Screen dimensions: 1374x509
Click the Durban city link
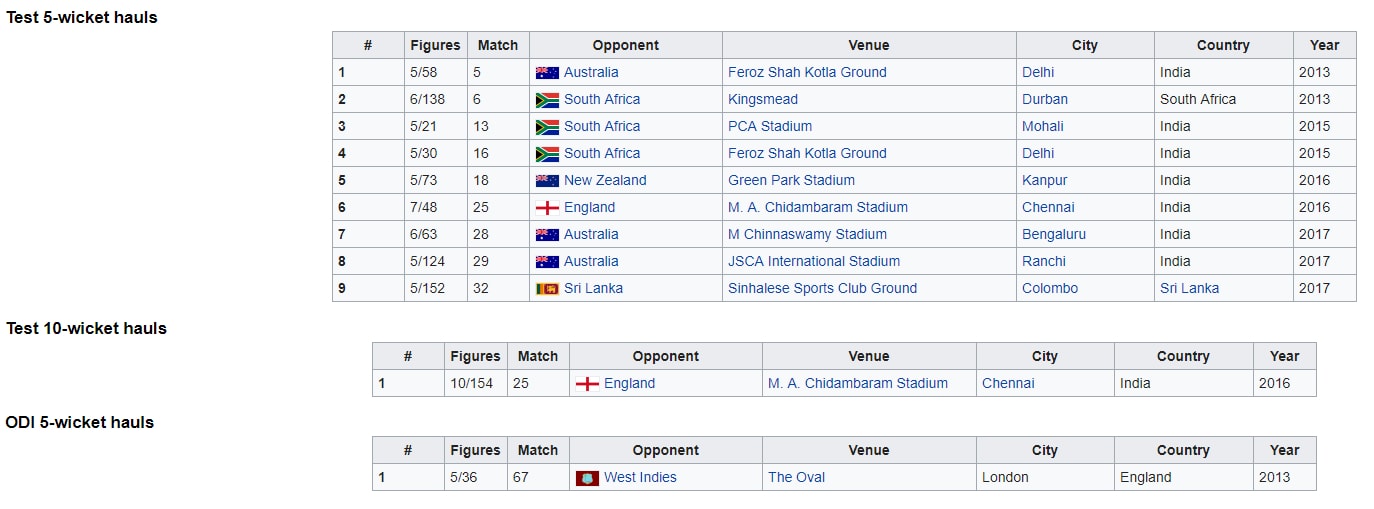tap(1045, 99)
